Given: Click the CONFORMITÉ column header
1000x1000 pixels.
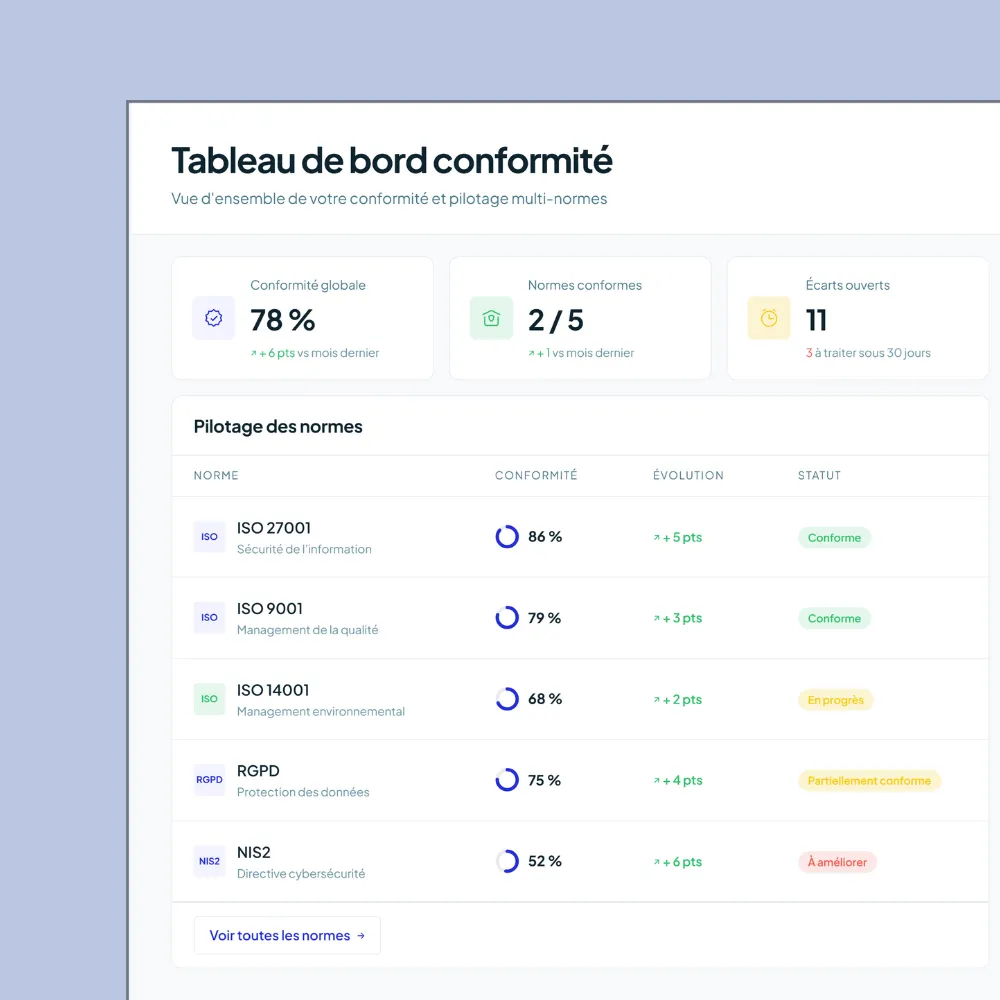Looking at the screenshot, I should [536, 475].
